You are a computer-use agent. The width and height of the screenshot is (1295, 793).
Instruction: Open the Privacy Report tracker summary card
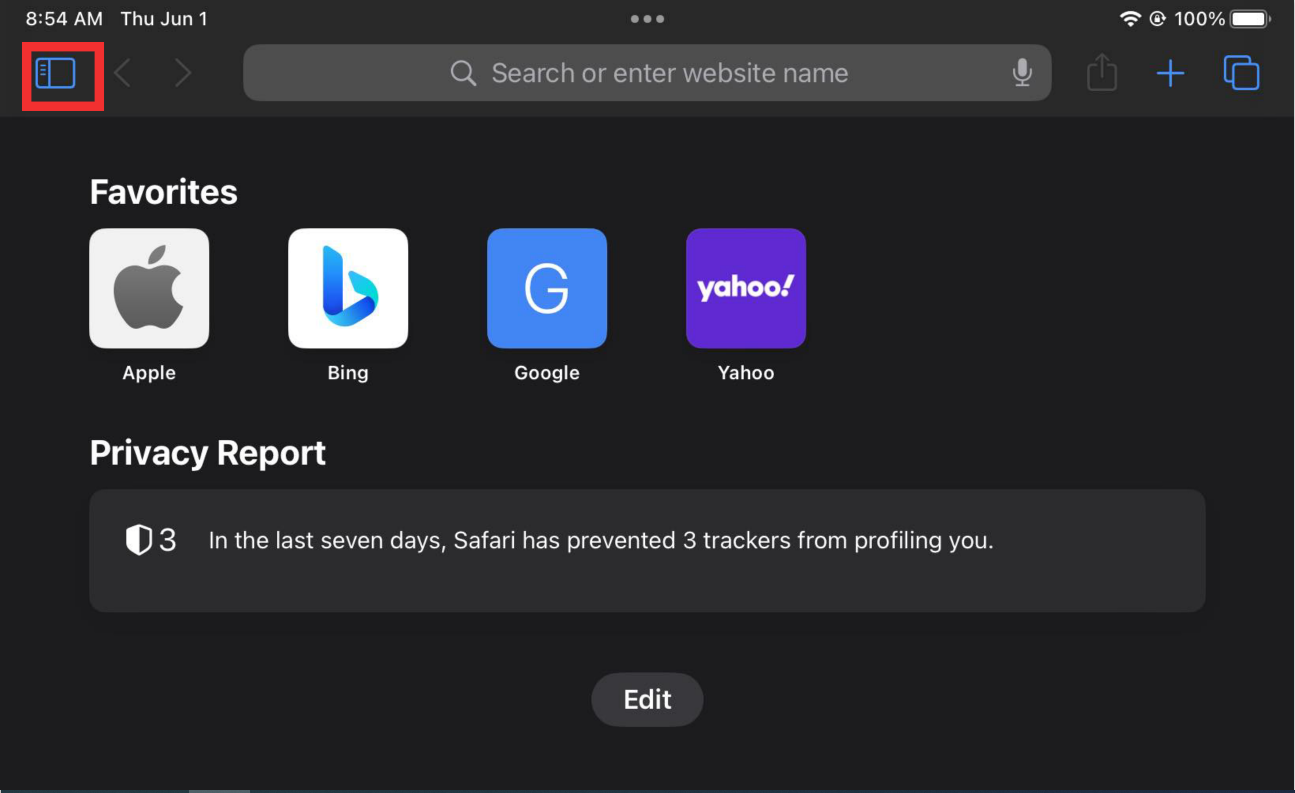pos(647,551)
